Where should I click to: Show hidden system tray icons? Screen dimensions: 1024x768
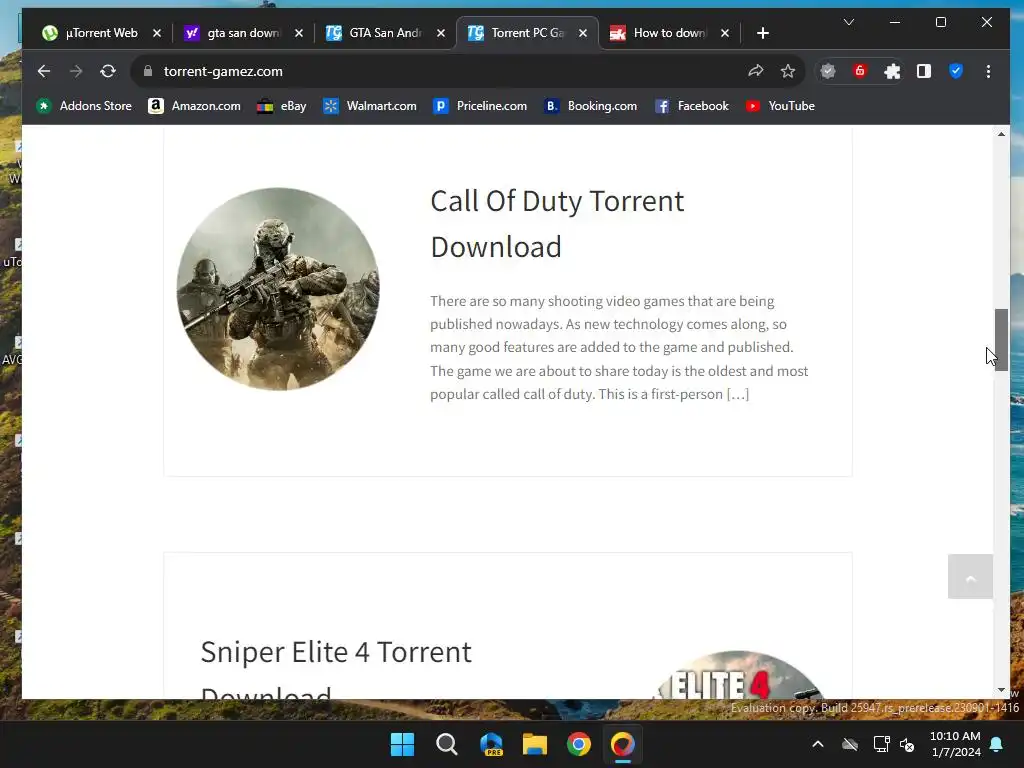click(x=818, y=744)
